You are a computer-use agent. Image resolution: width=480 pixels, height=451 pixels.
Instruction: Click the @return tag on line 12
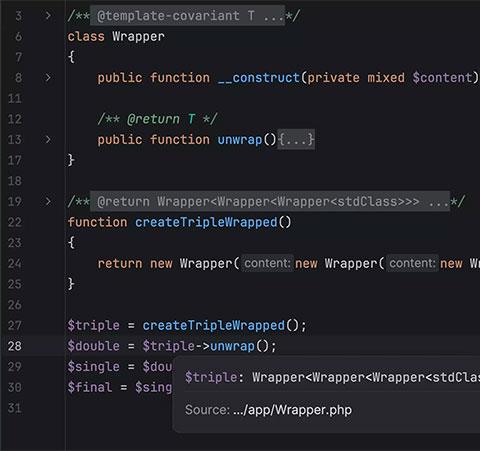[153, 119]
